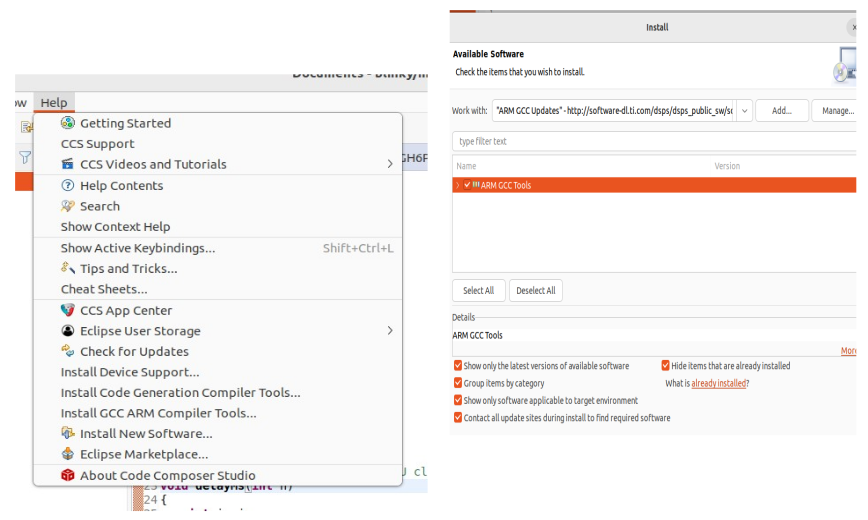Expand the Eclipse User Storage submenu
Screen dimensions: 868x520
(389, 331)
